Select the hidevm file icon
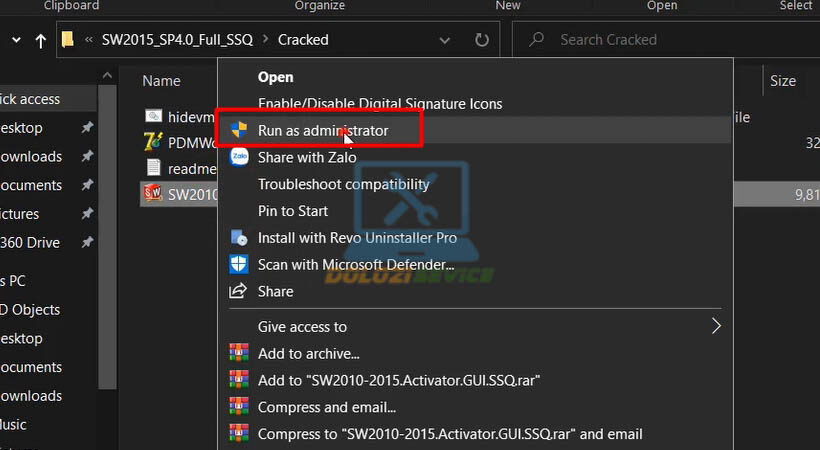 click(x=153, y=116)
